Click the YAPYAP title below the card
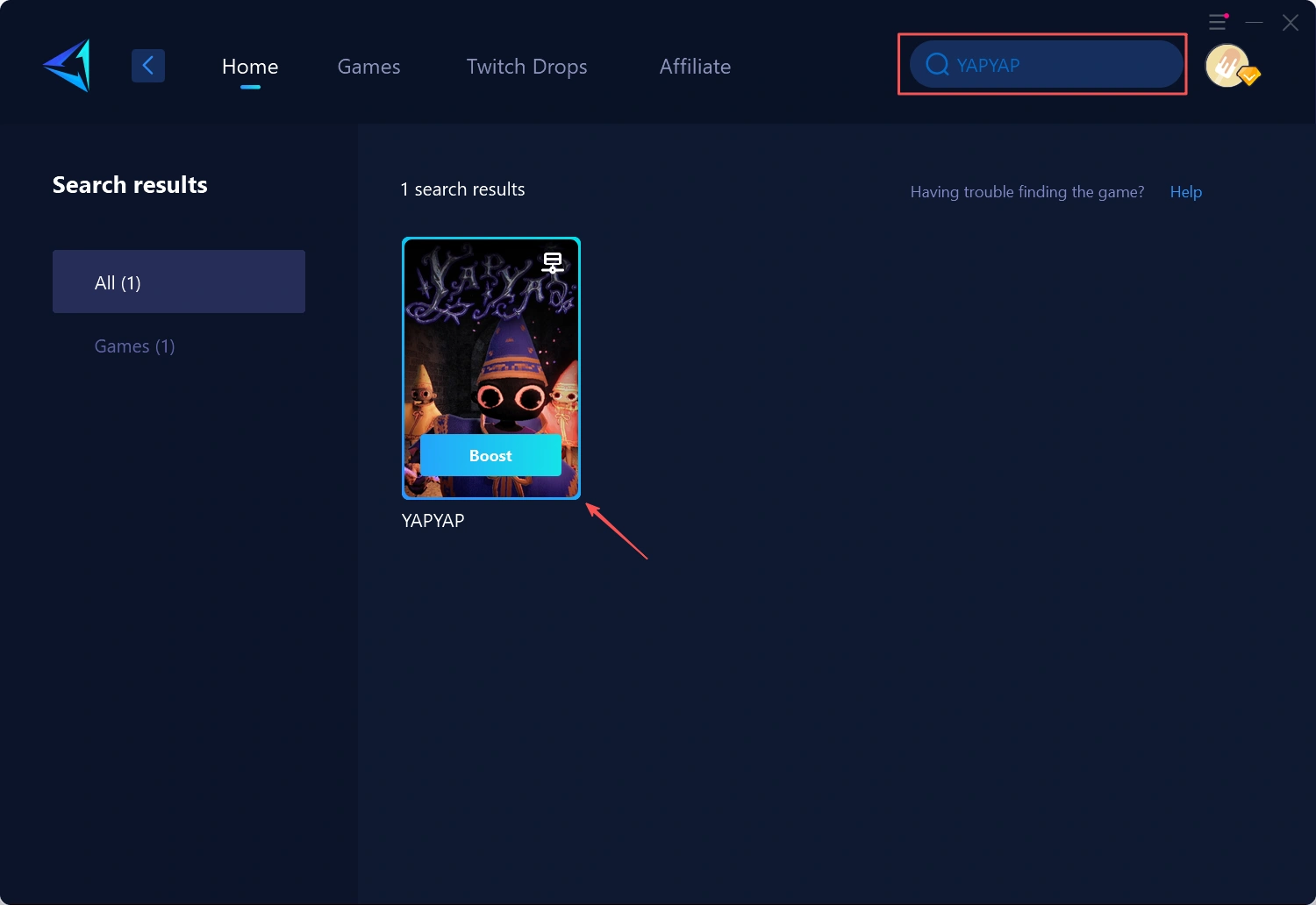 433,521
